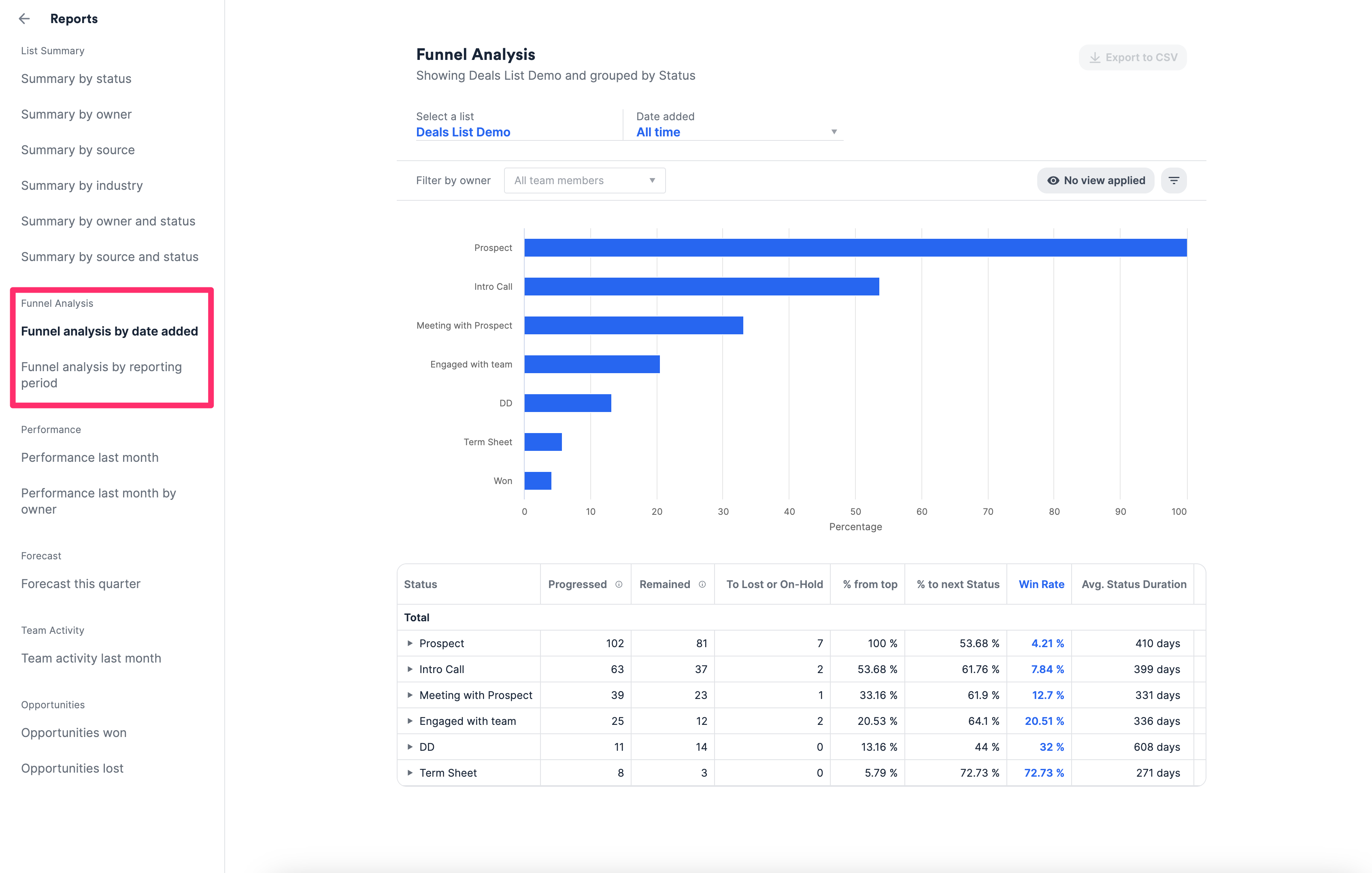Open Funnel analysis by reporting period
1372x873 pixels.
101,375
